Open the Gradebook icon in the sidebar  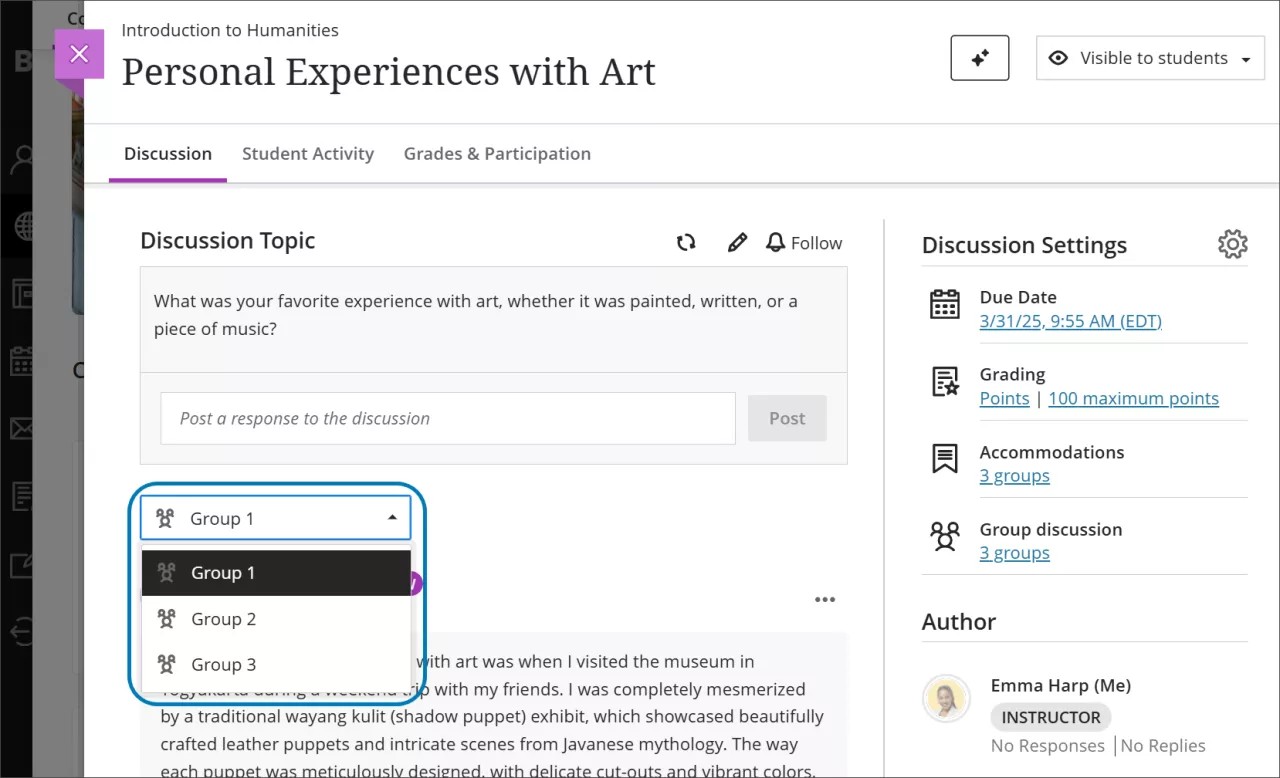[20, 495]
